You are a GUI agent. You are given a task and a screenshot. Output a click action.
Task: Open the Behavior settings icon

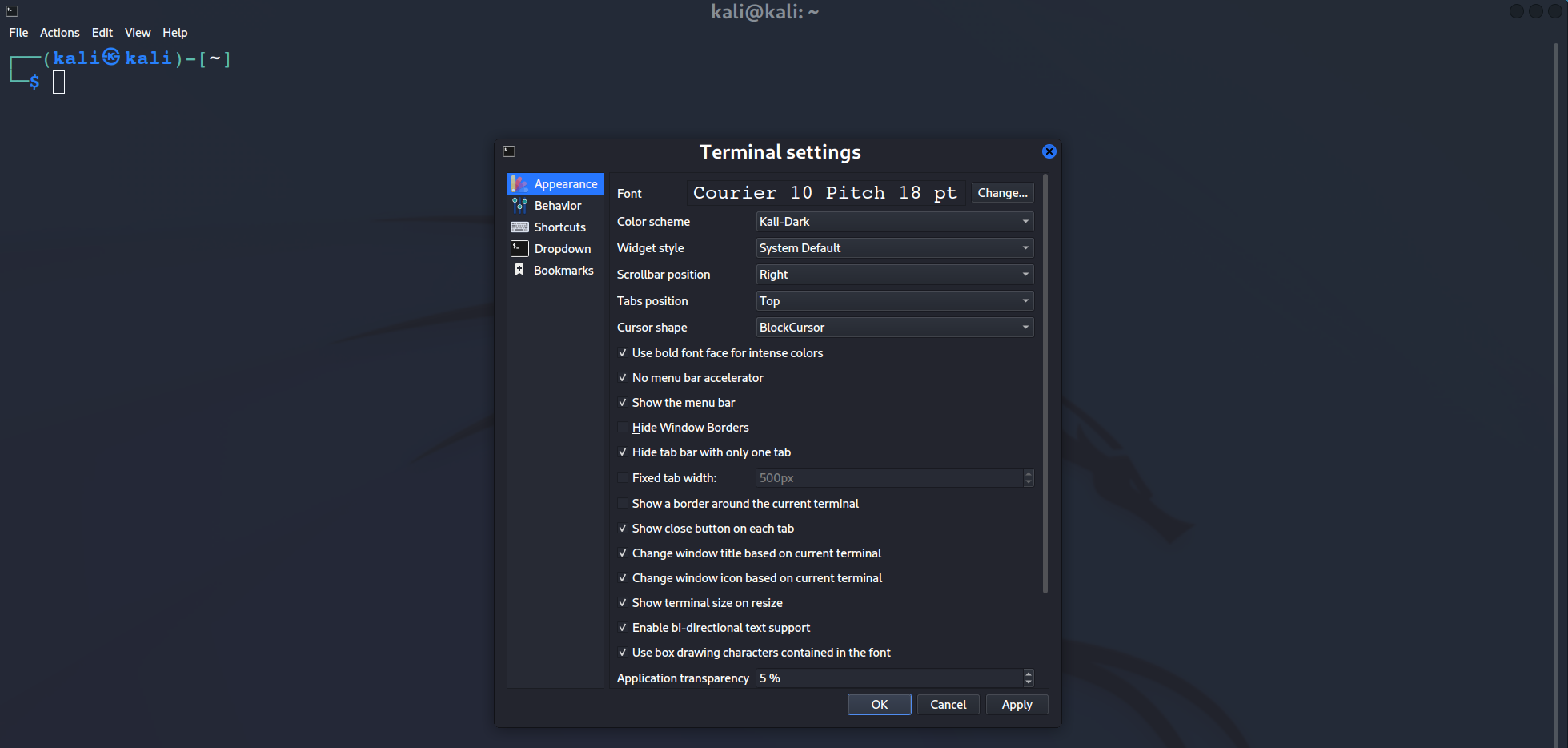click(519, 206)
